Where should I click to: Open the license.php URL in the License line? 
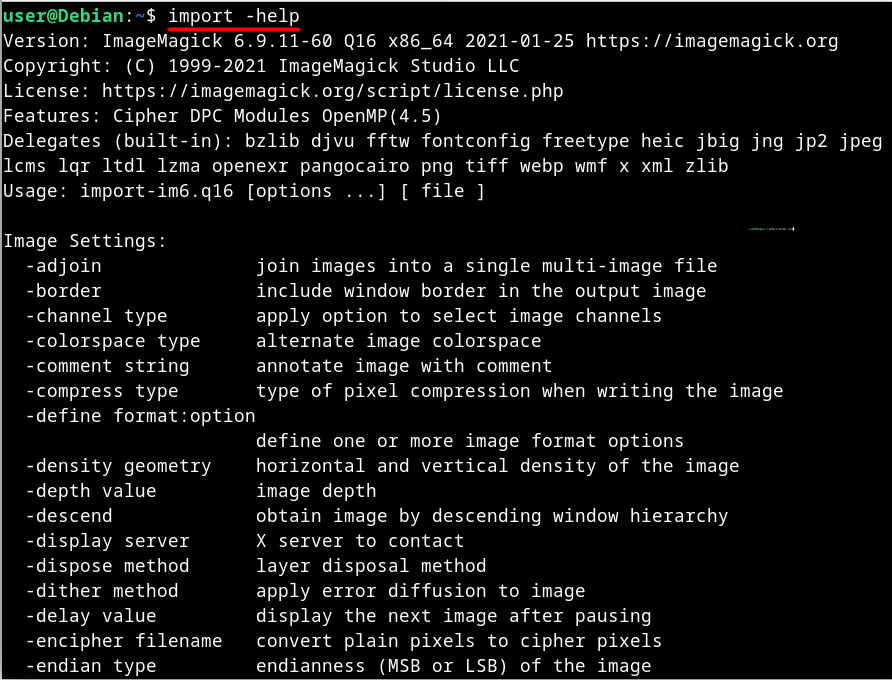click(333, 91)
